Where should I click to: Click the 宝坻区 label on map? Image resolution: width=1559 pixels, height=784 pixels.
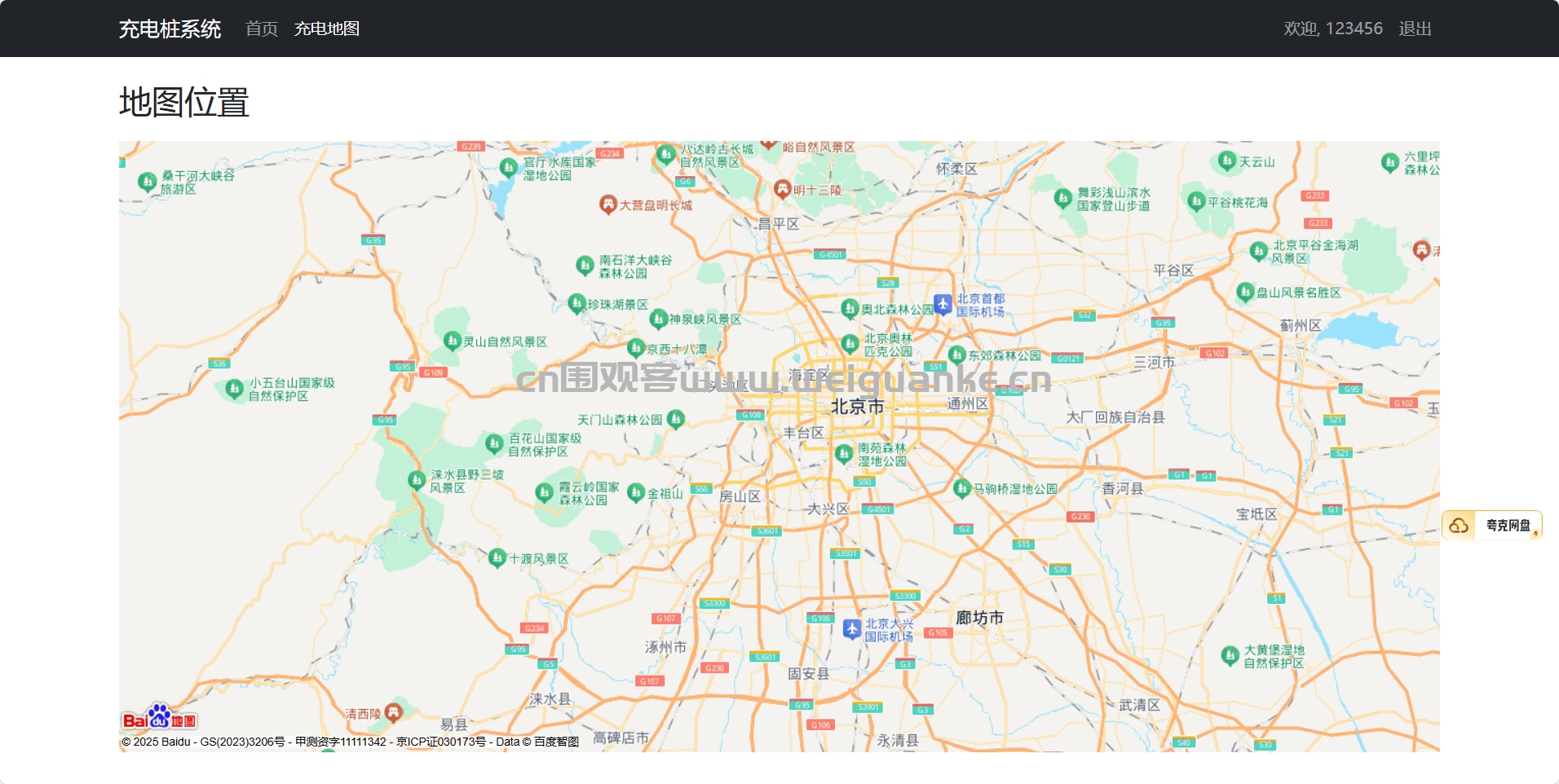pos(1256,514)
